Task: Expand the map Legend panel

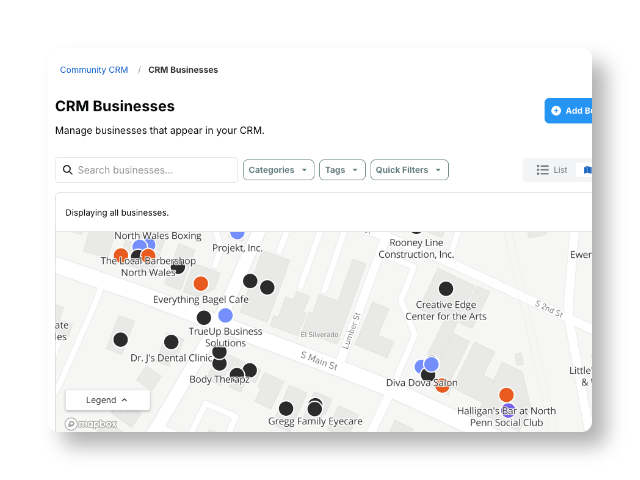Action: pos(107,400)
